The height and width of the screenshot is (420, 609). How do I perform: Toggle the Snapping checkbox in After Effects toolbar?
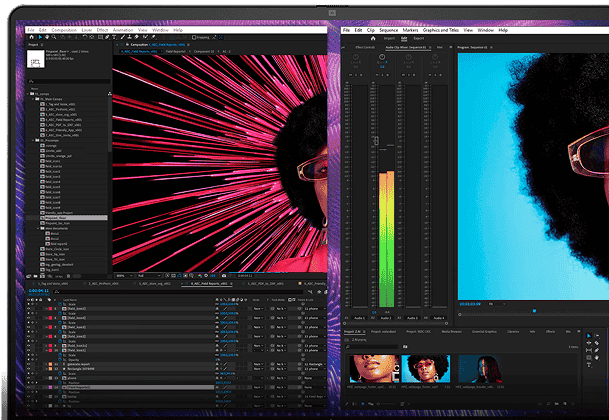194,37
